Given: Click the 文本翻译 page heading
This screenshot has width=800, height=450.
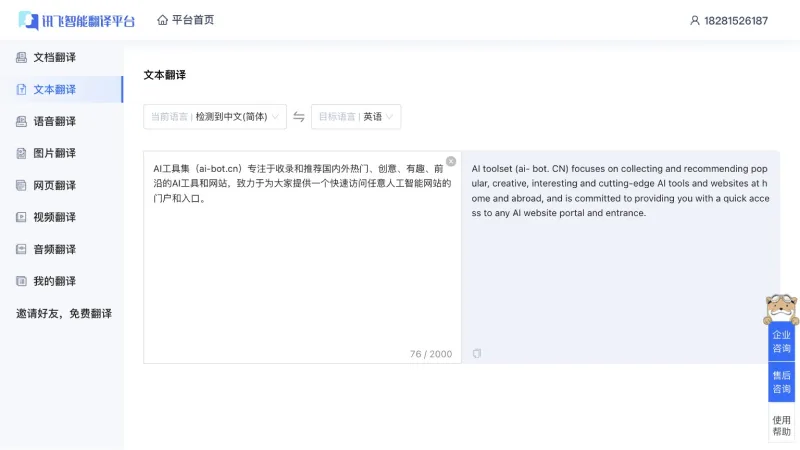Looking at the screenshot, I should pos(164,75).
